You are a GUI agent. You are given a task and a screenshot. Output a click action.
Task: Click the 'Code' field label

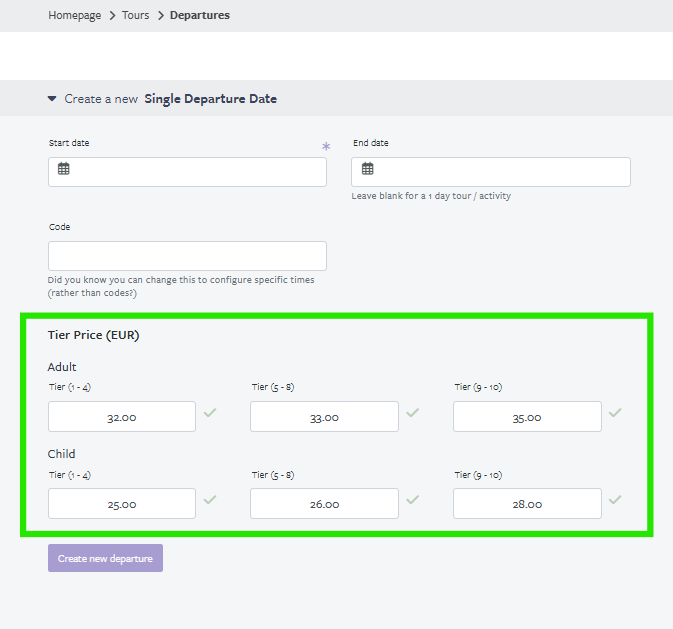pos(60,227)
